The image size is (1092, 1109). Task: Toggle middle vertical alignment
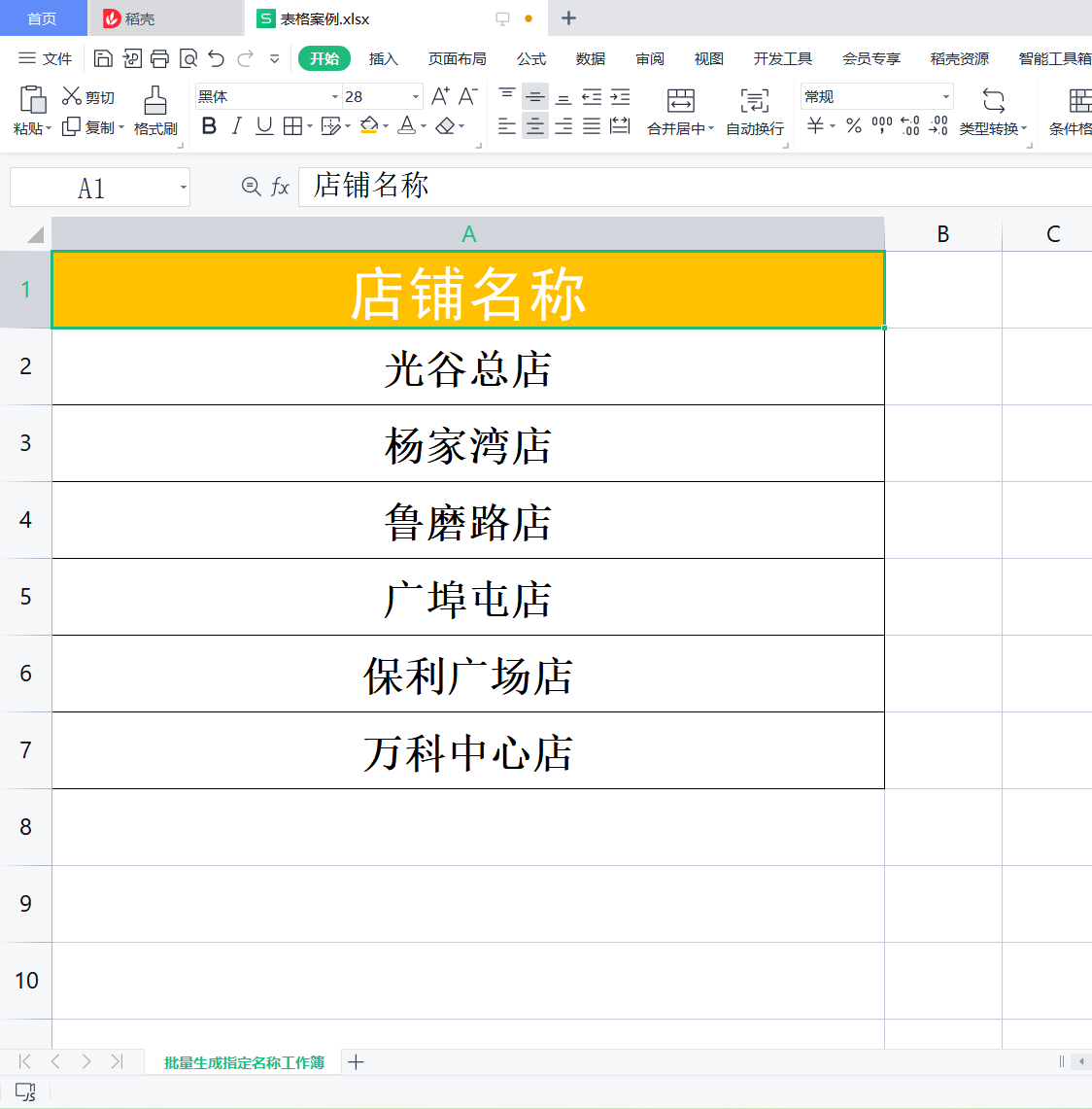pos(535,96)
